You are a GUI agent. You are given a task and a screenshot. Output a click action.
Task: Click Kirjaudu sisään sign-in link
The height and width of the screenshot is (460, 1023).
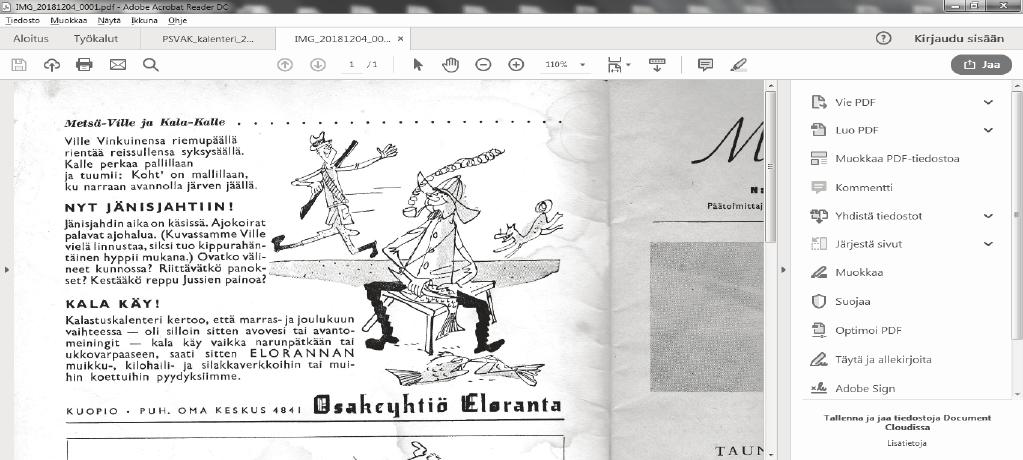(x=959, y=38)
